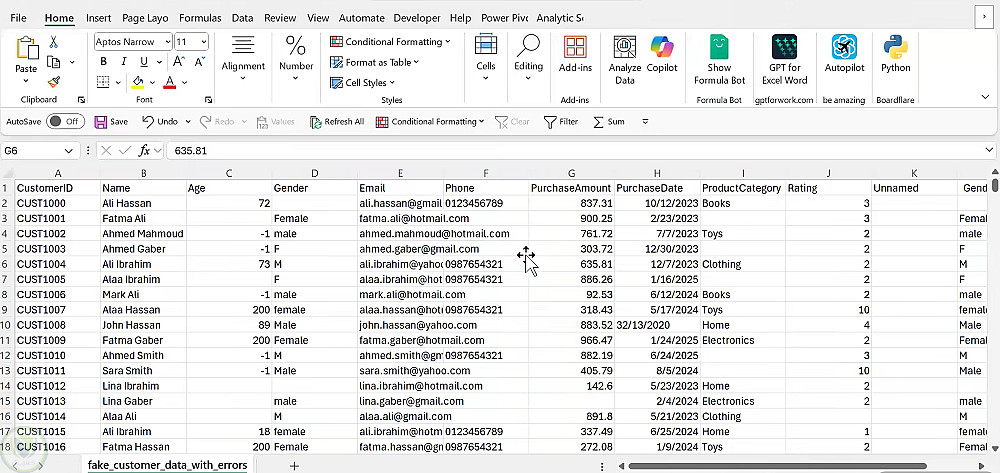The width and height of the screenshot is (1000, 473).
Task: Apply Underline formatting
Action: tap(143, 62)
